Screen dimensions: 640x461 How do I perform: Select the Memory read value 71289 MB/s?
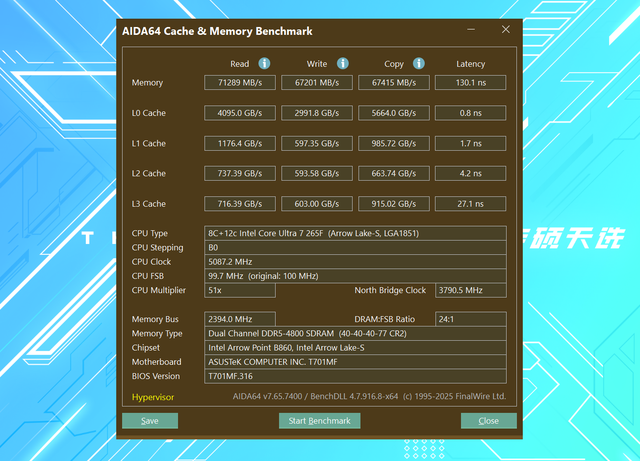point(240,82)
